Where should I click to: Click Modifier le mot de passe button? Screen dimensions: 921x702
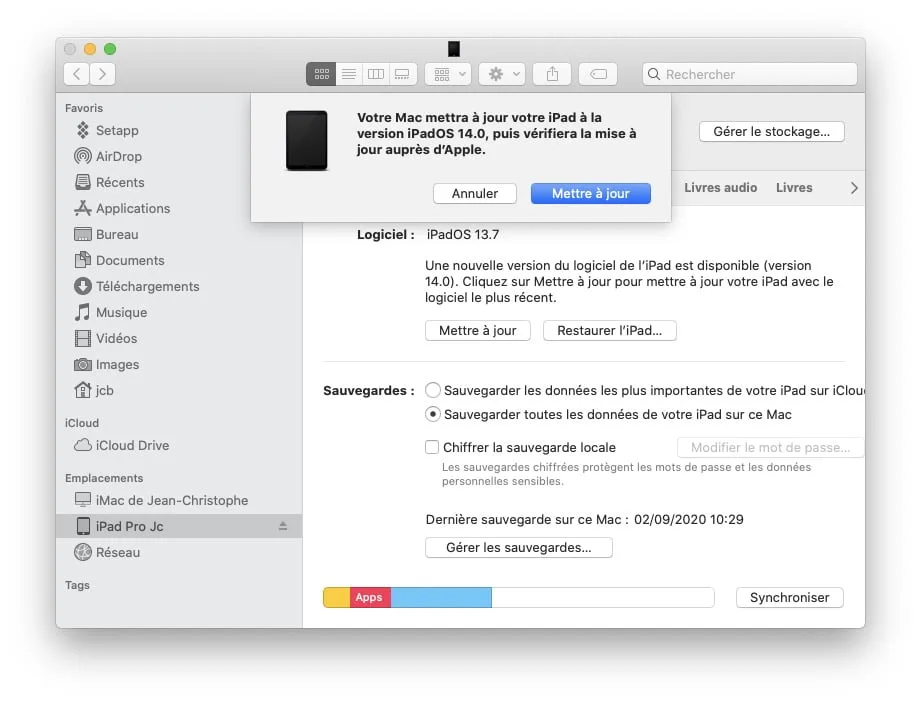[770, 447]
